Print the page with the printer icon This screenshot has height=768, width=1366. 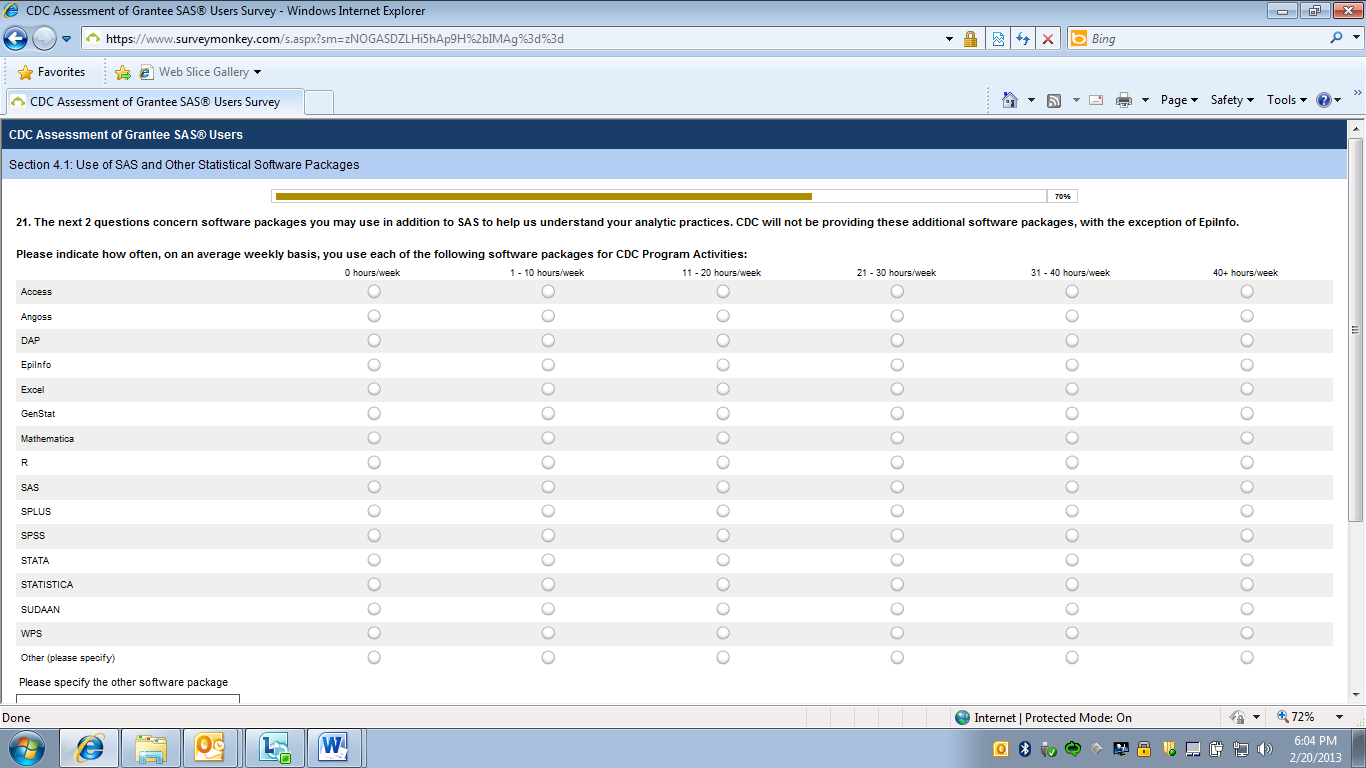(x=1124, y=100)
